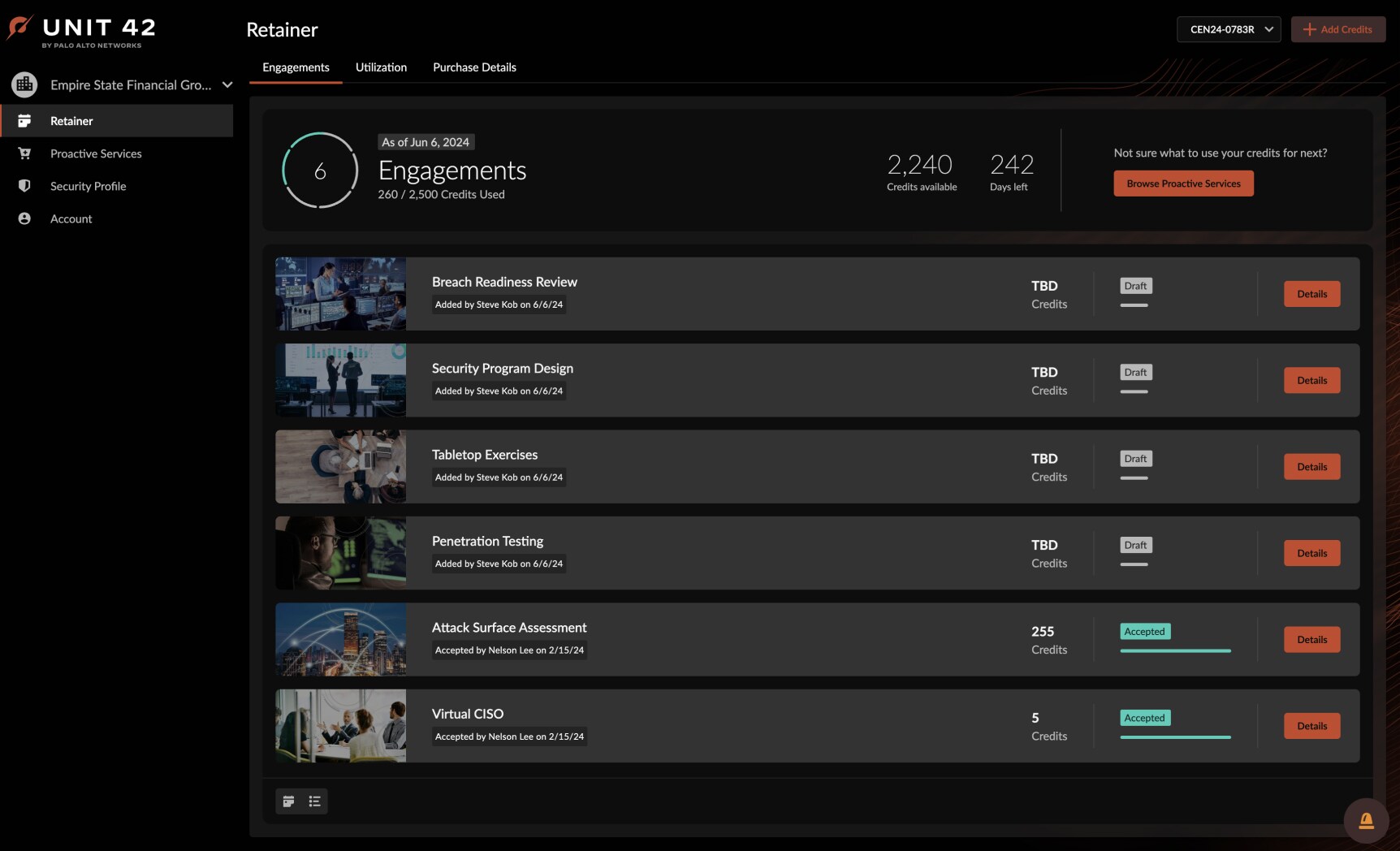
Task: Open the Purchase Details tab
Action: pyautogui.click(x=474, y=67)
